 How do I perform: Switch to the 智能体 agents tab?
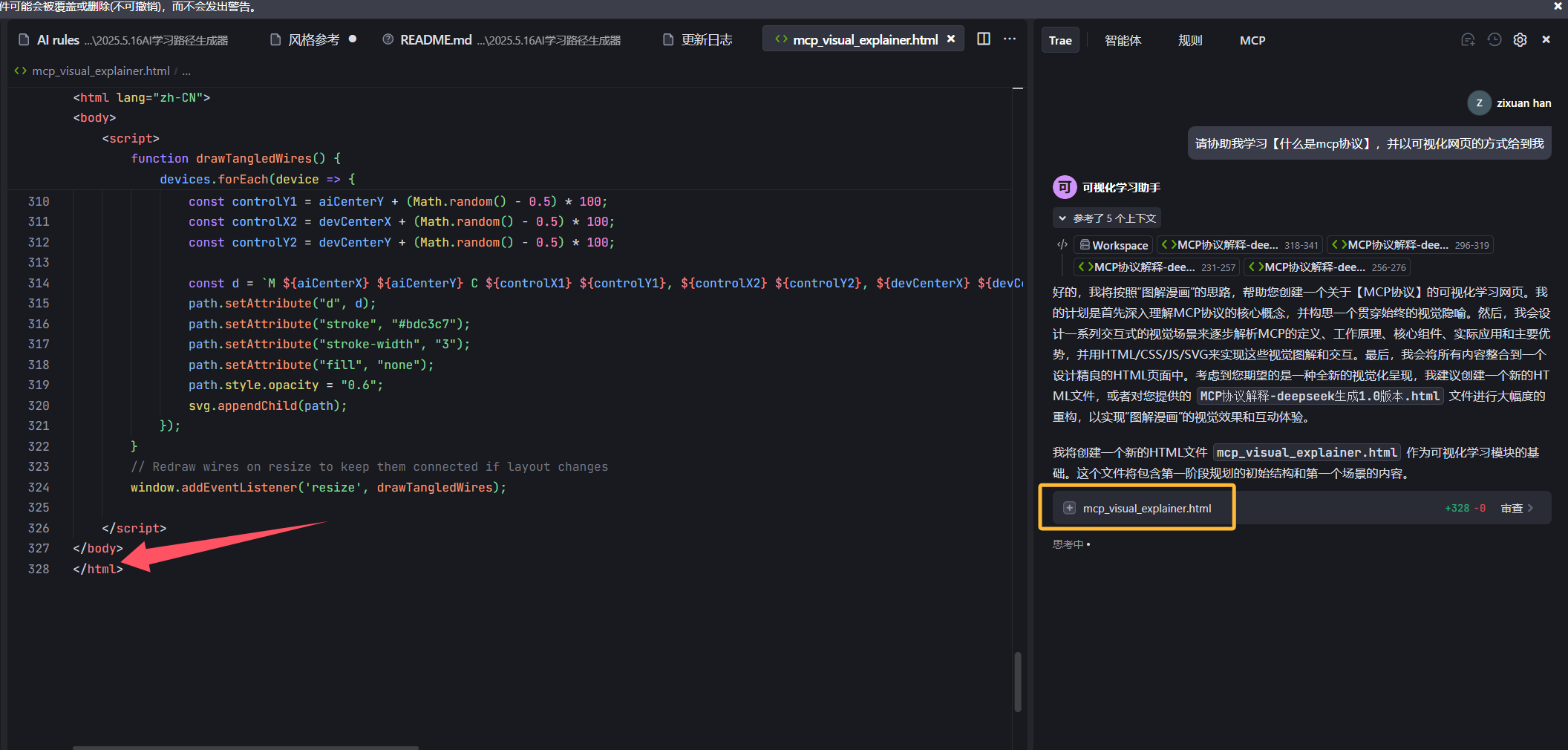(1123, 41)
